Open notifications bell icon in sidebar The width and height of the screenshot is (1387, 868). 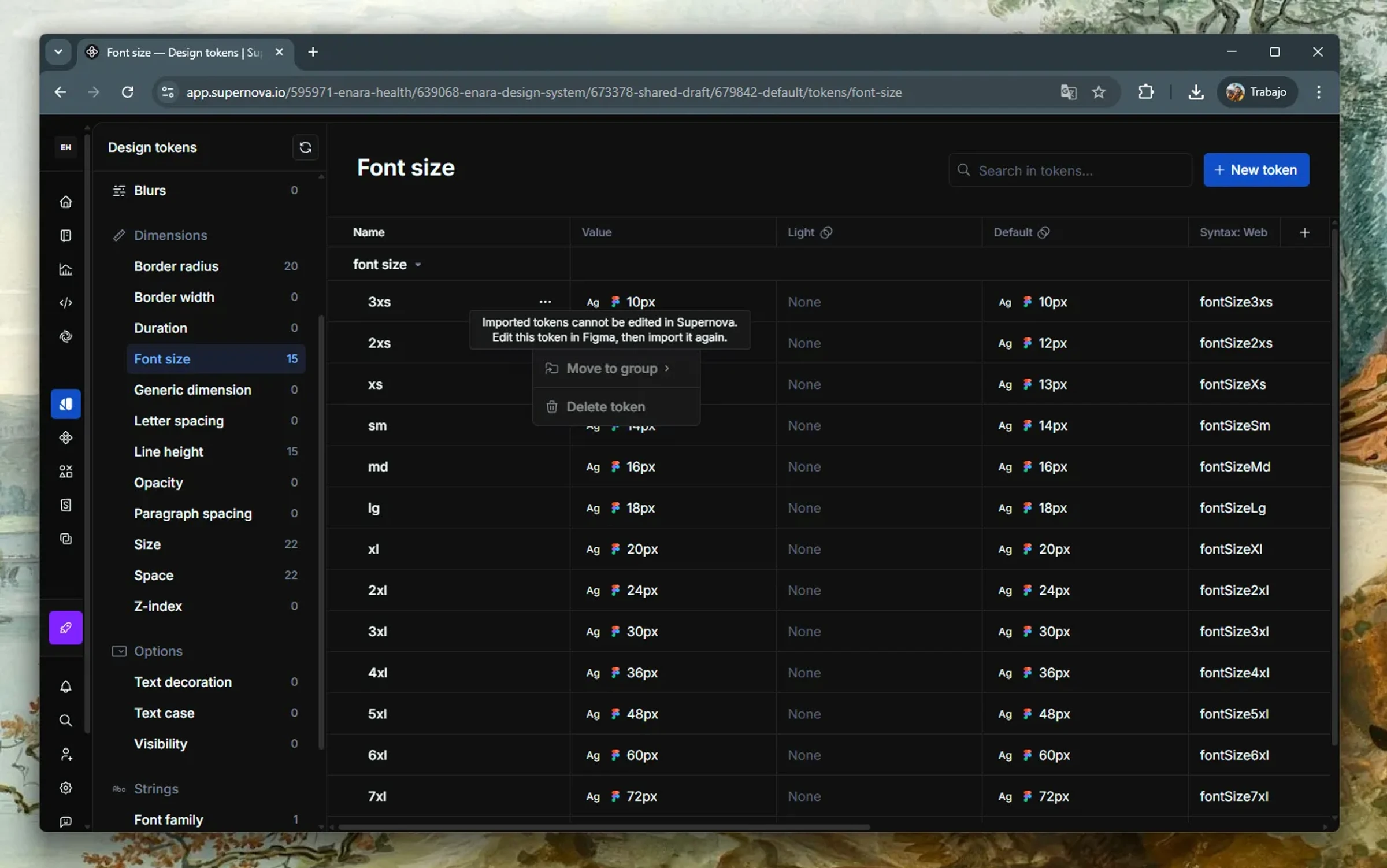click(66, 687)
